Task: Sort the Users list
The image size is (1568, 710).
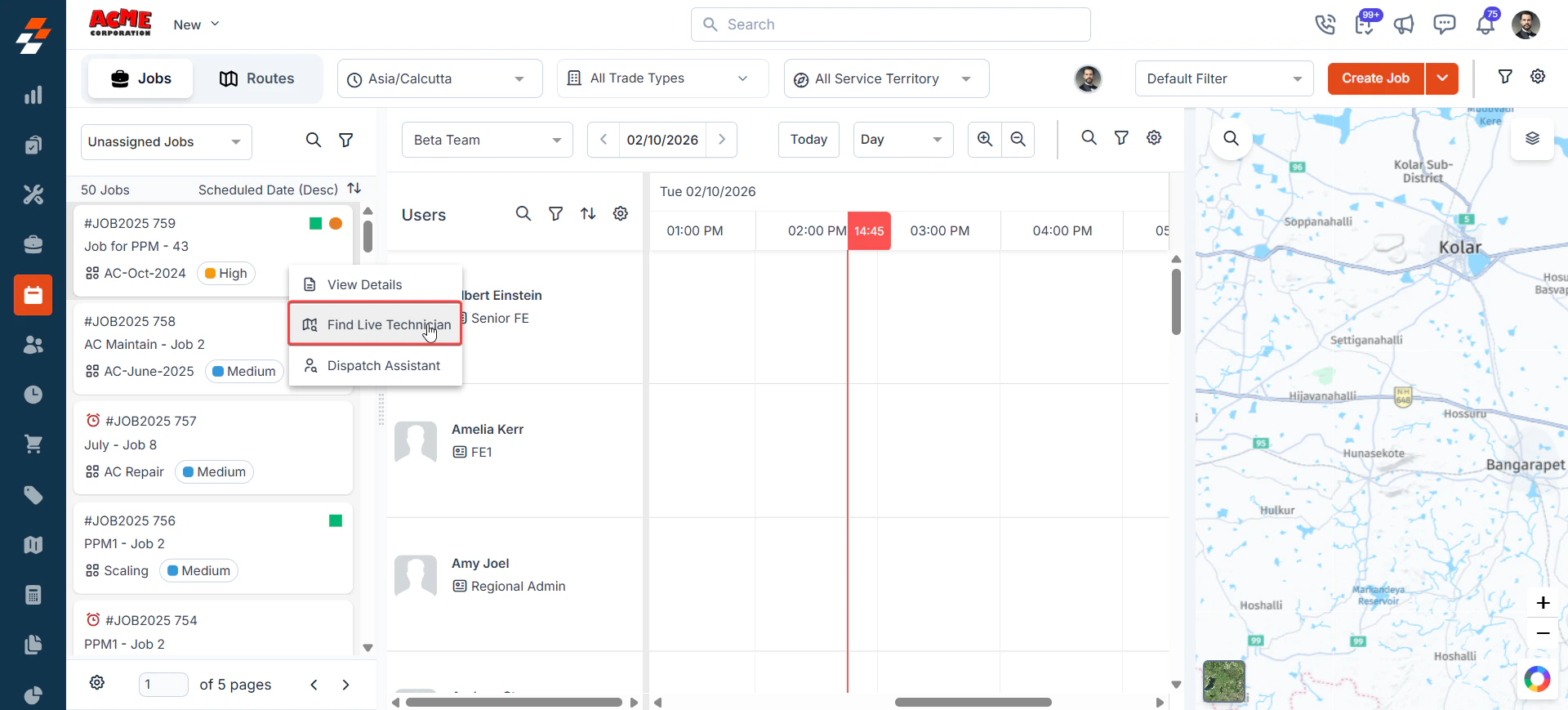Action: tap(588, 214)
